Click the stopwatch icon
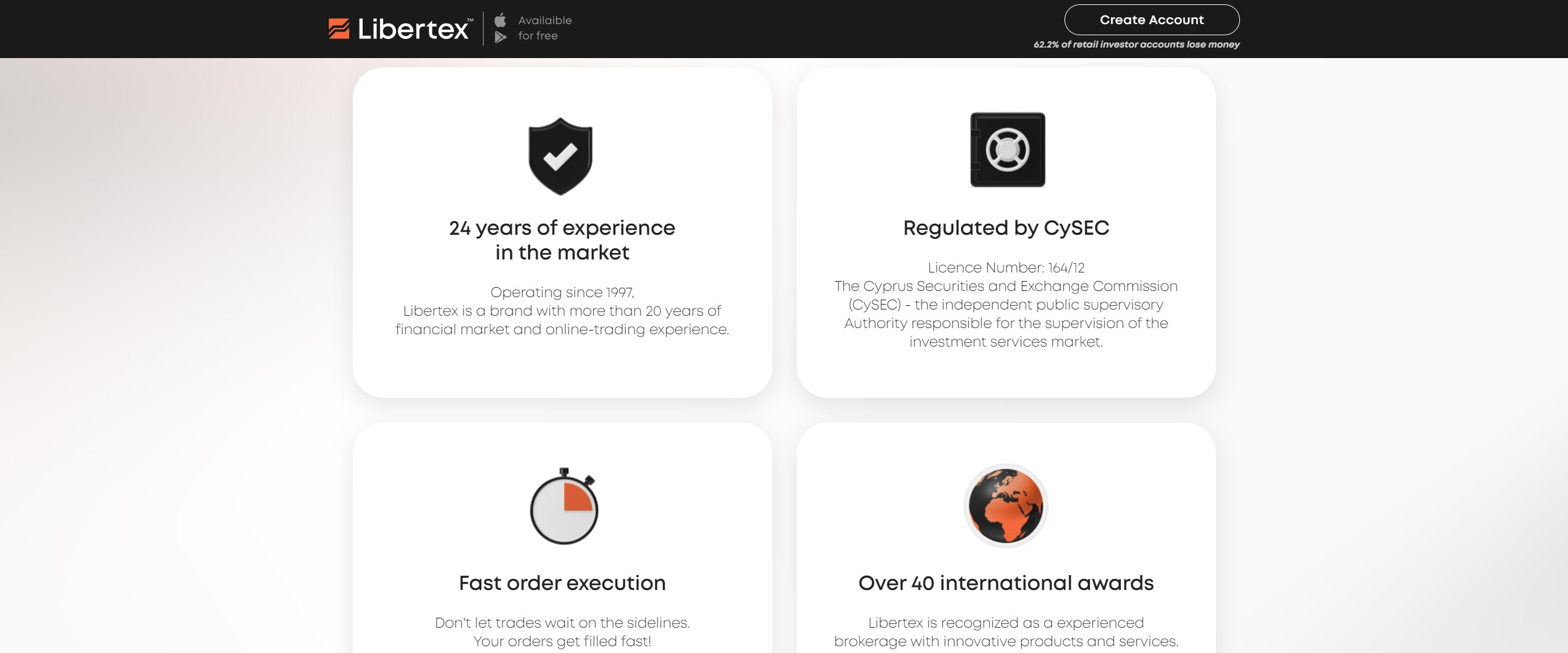 click(x=563, y=507)
